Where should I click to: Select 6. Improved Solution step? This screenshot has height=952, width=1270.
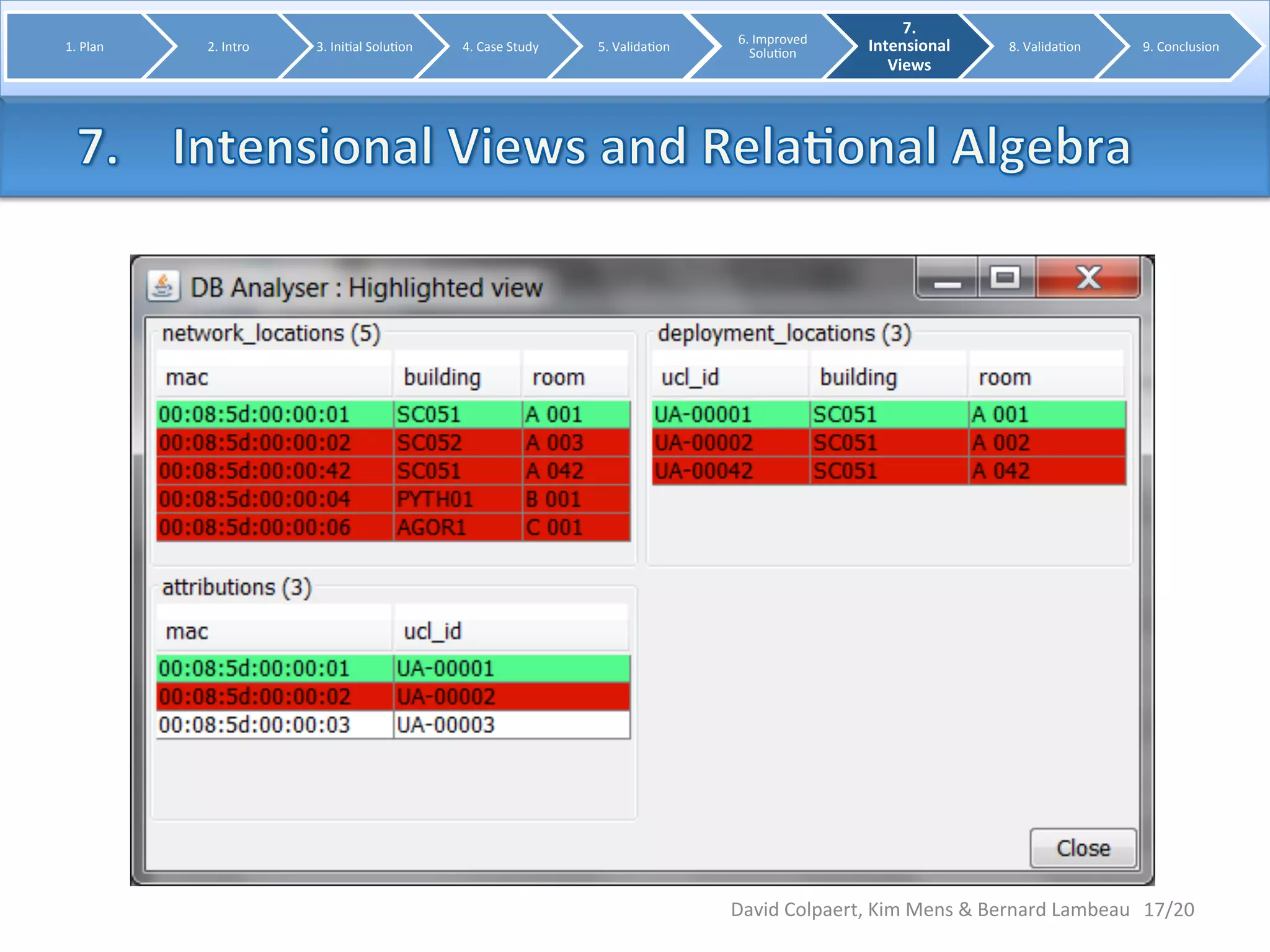[772, 47]
